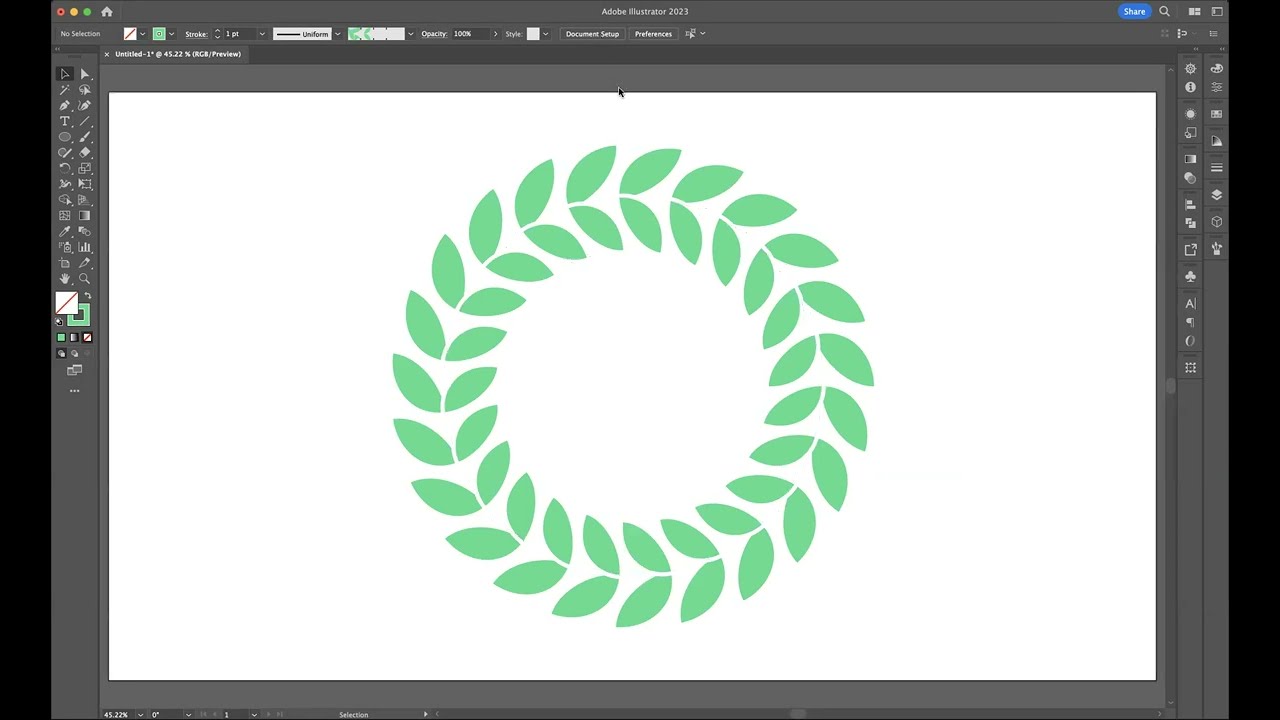This screenshot has height=720, width=1280.
Task: Open Uniform width profile dropdown
Action: pyautogui.click(x=338, y=34)
